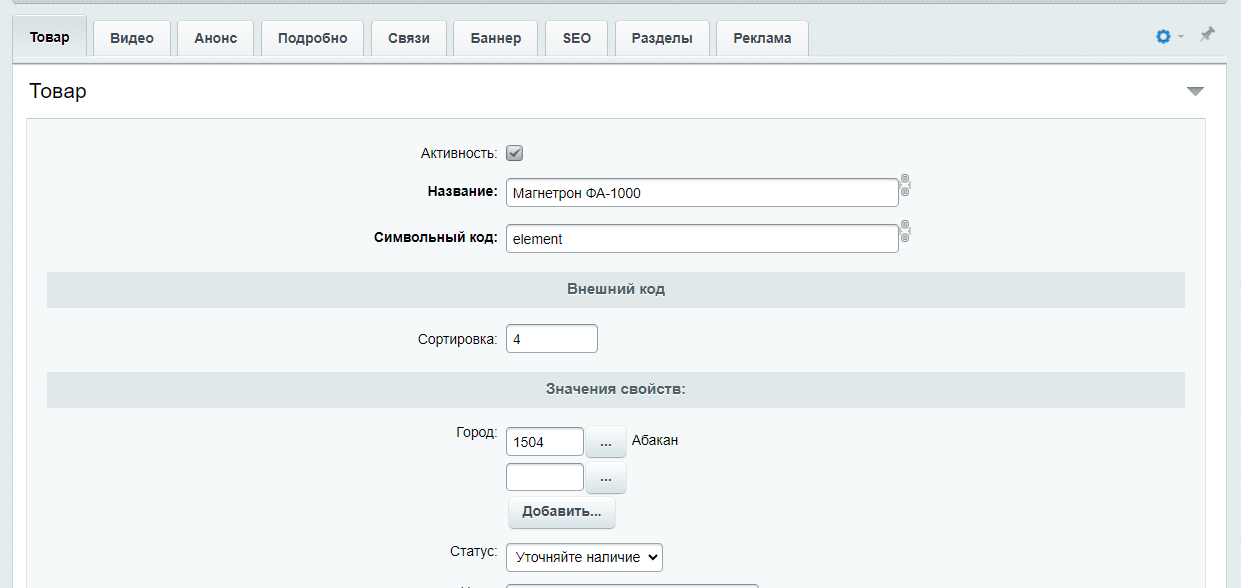Screen dimensions: 1241x588
Task: Open the Статус dropdown list
Action: tap(584, 557)
